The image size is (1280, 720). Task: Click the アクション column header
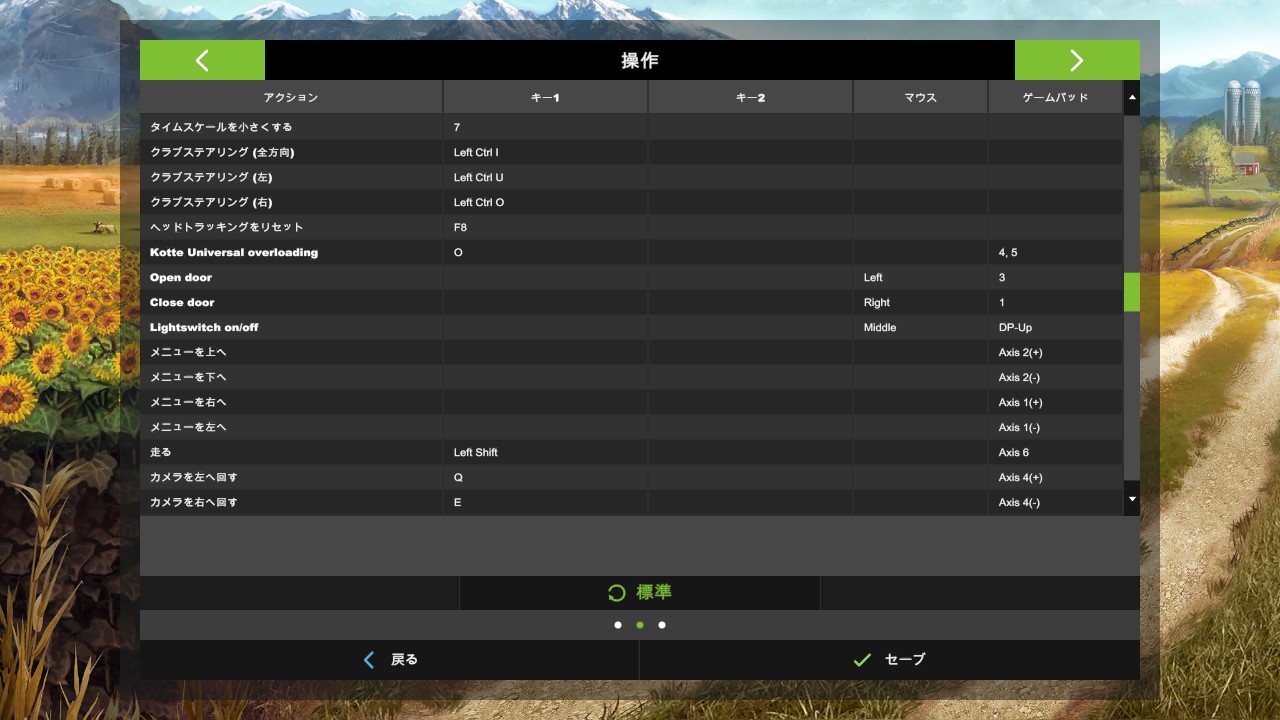point(291,97)
